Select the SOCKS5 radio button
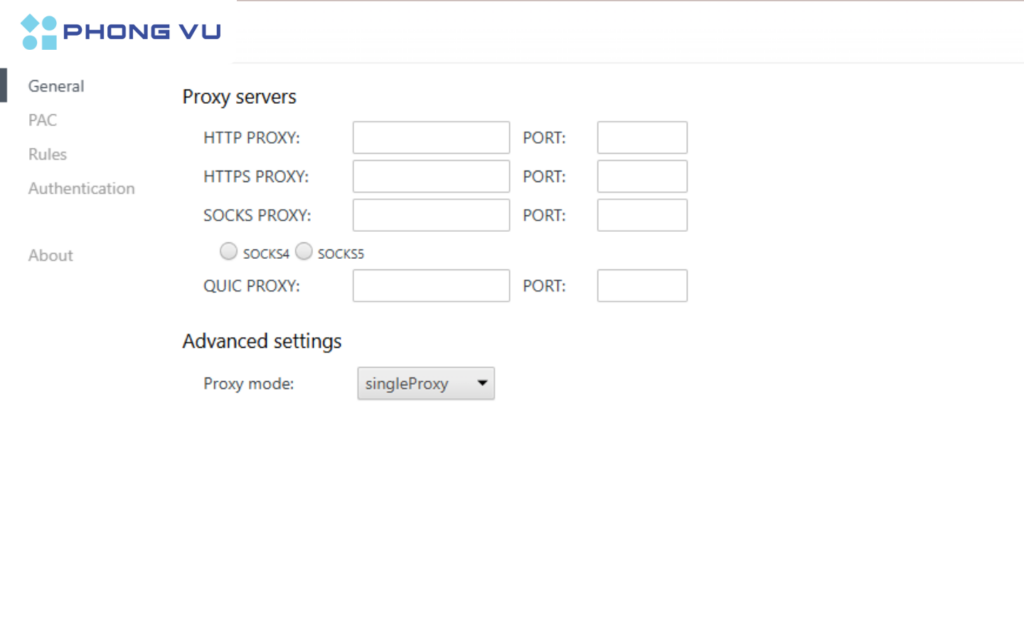 coord(303,251)
